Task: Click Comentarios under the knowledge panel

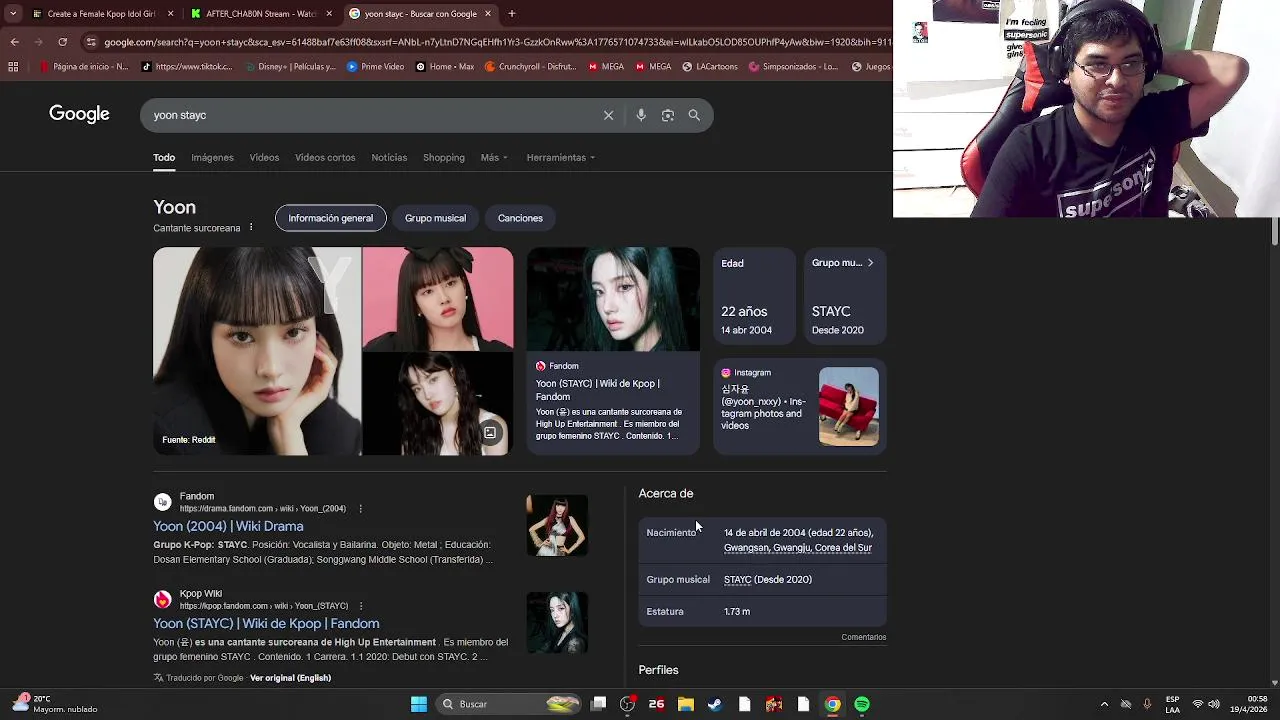Action: coord(864,637)
